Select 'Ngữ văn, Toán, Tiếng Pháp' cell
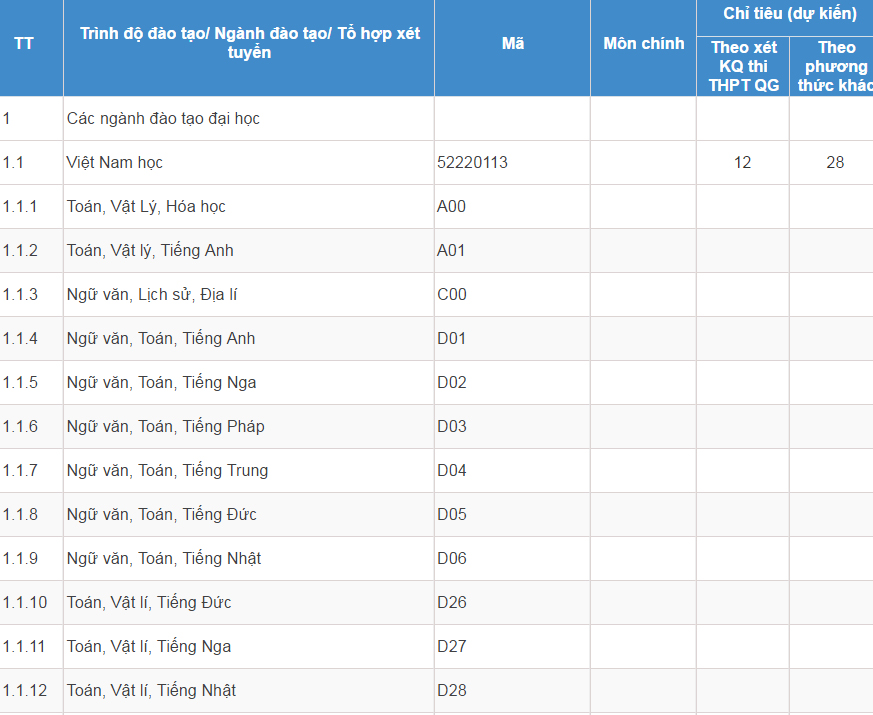873x715 pixels. pyautogui.click(x=166, y=427)
